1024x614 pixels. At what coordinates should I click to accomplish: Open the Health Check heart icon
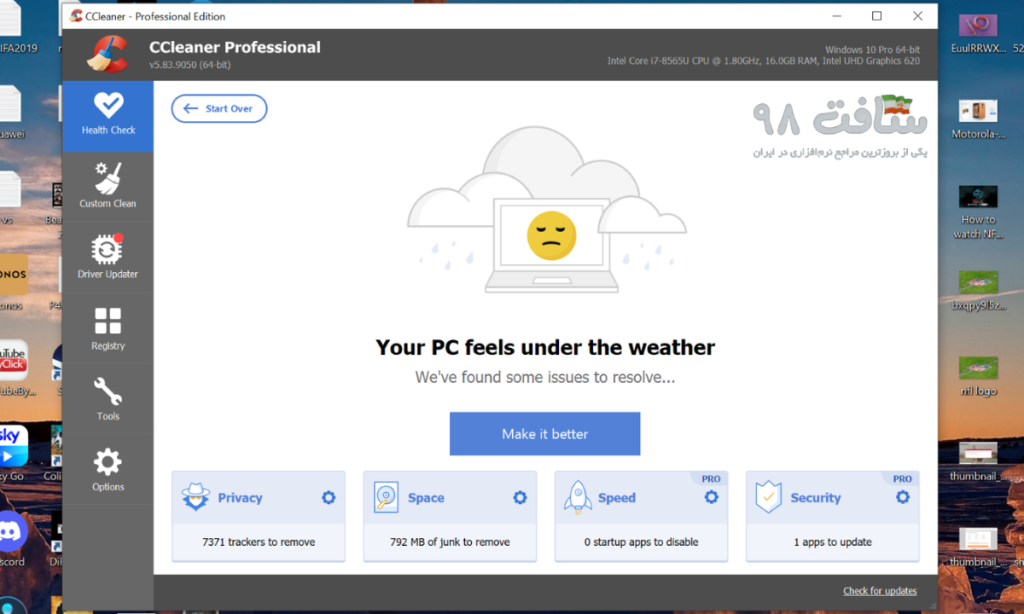coord(108,105)
